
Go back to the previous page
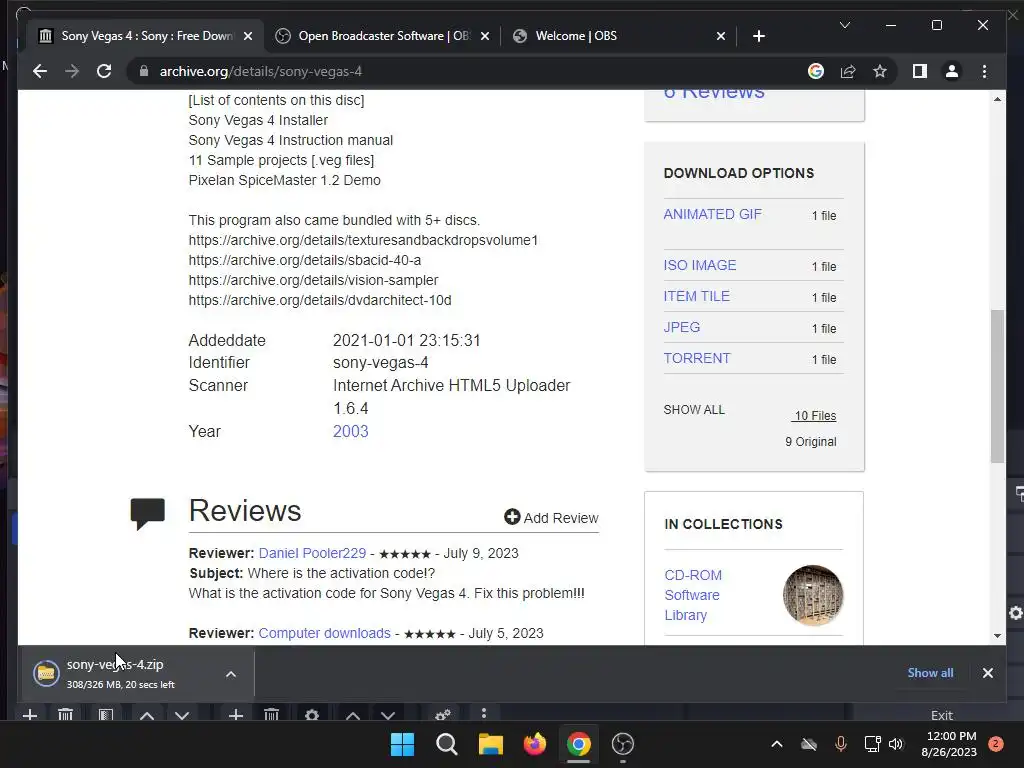click(x=40, y=71)
